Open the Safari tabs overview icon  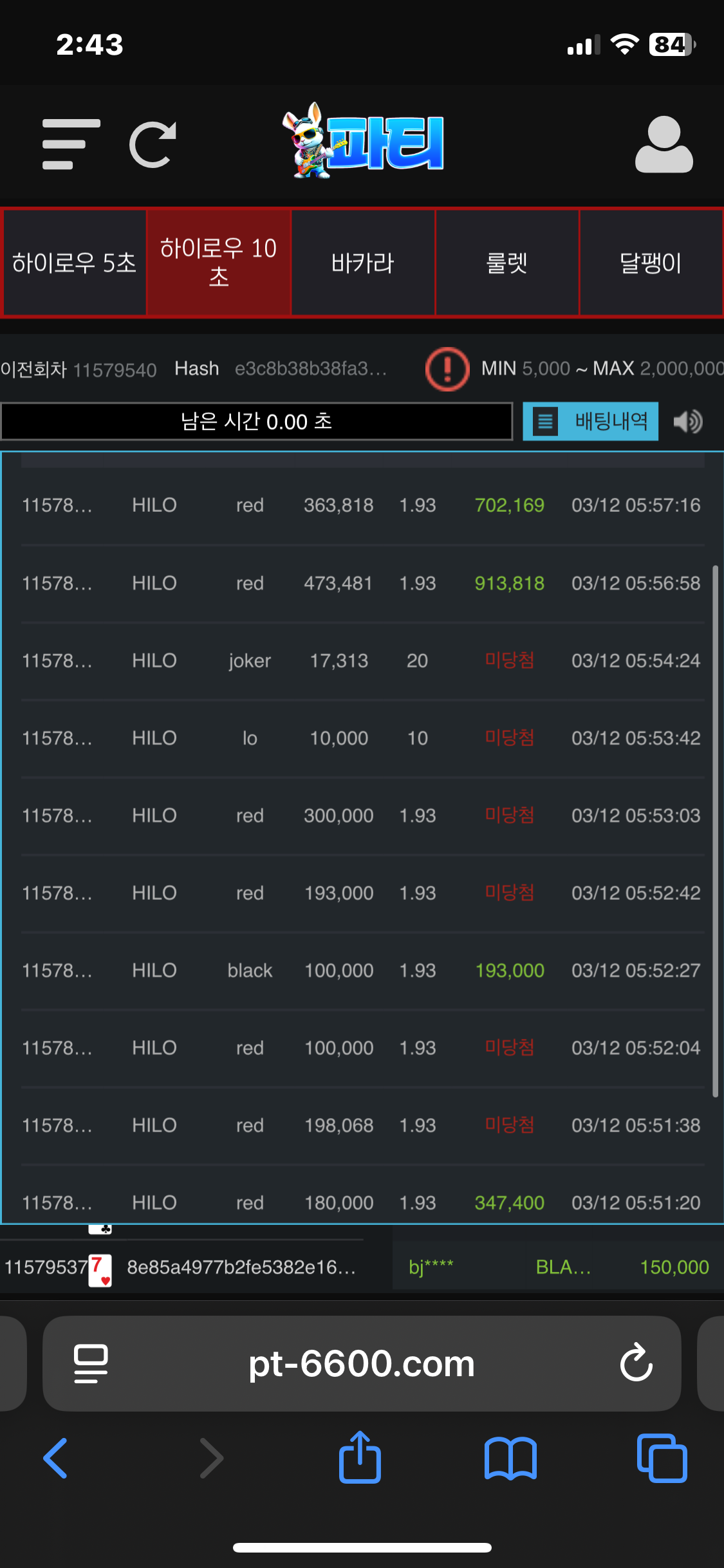point(662,1458)
